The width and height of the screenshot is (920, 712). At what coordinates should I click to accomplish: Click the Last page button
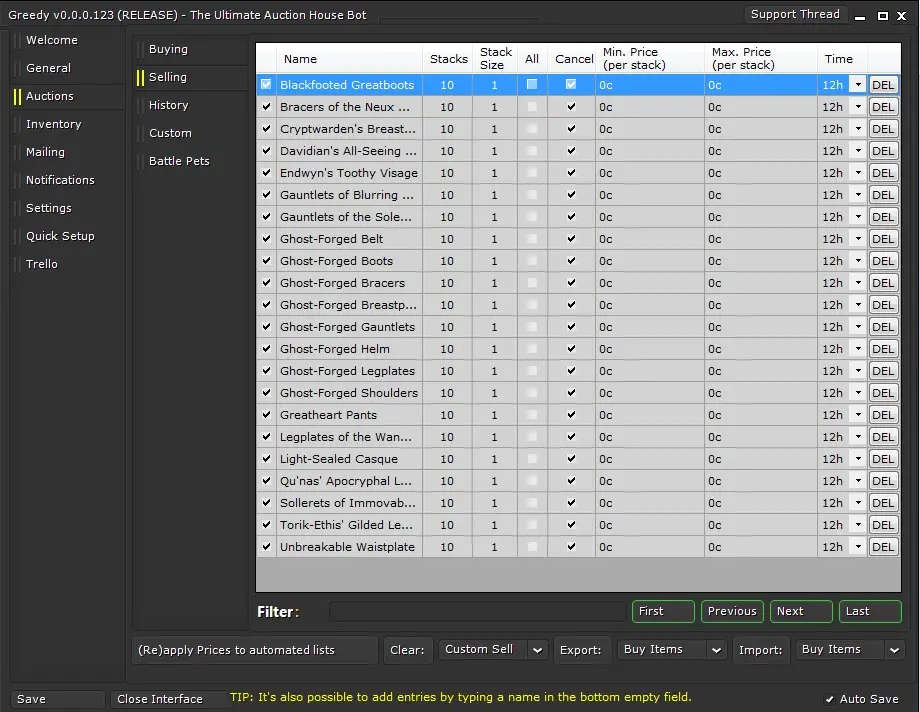tap(870, 611)
